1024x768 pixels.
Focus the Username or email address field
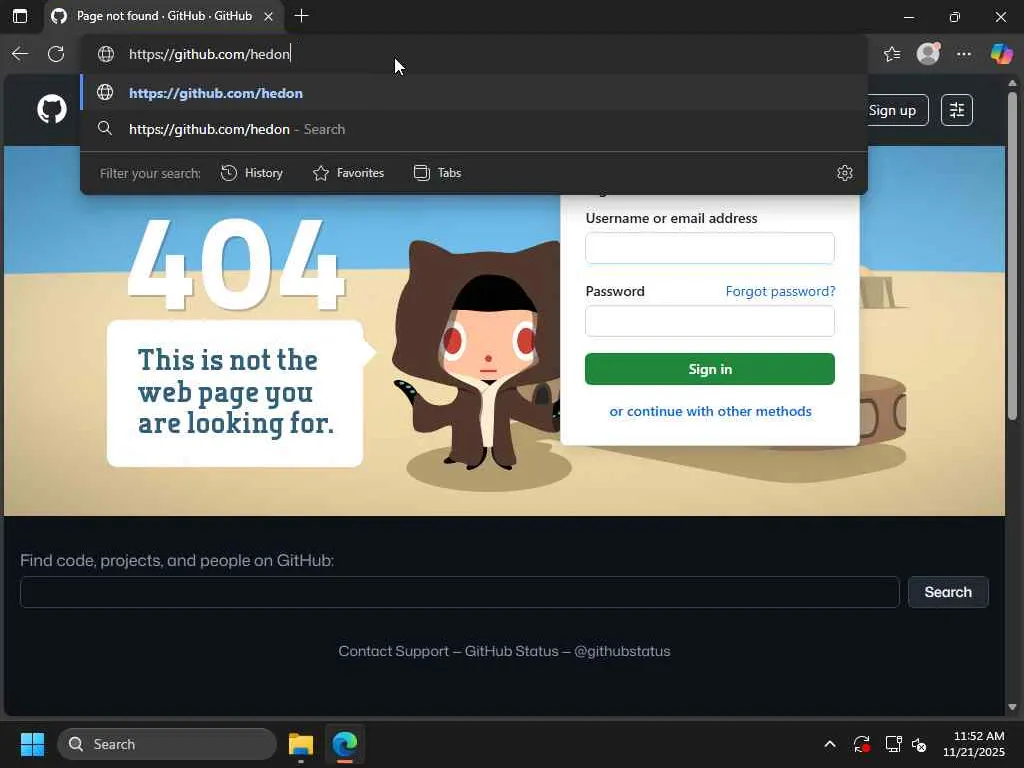[710, 248]
